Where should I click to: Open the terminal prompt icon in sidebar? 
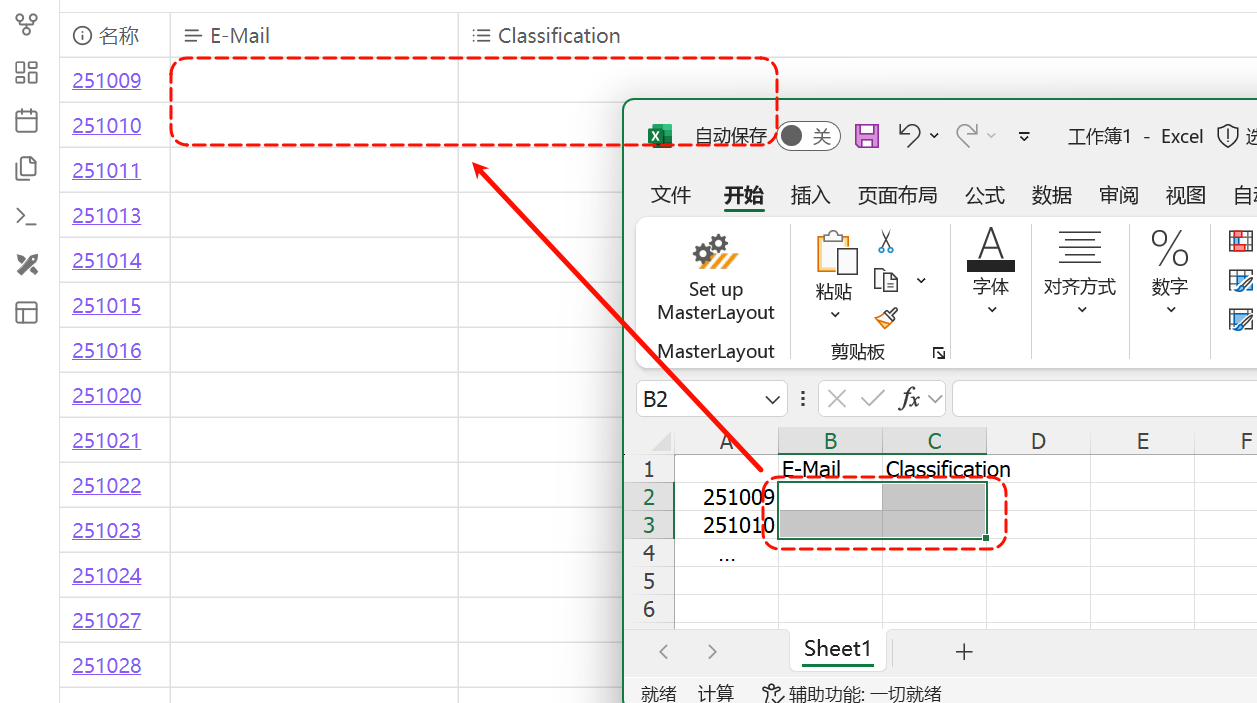(x=27, y=216)
